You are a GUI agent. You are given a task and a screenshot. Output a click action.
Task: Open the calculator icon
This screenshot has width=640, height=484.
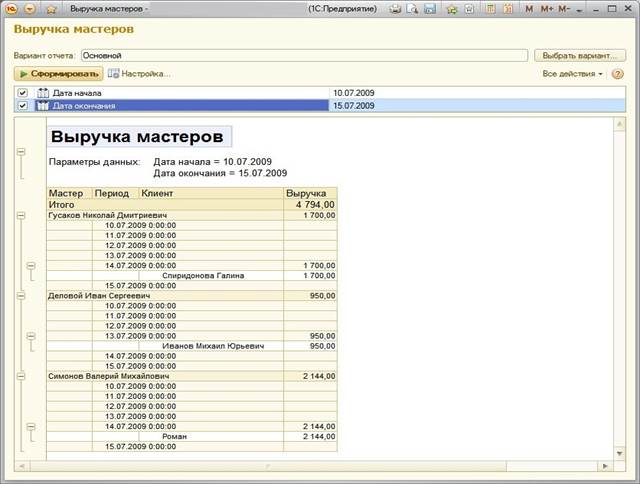point(491,9)
